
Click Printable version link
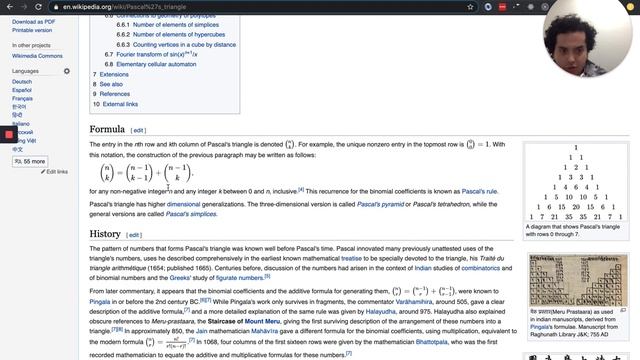tap(32, 30)
